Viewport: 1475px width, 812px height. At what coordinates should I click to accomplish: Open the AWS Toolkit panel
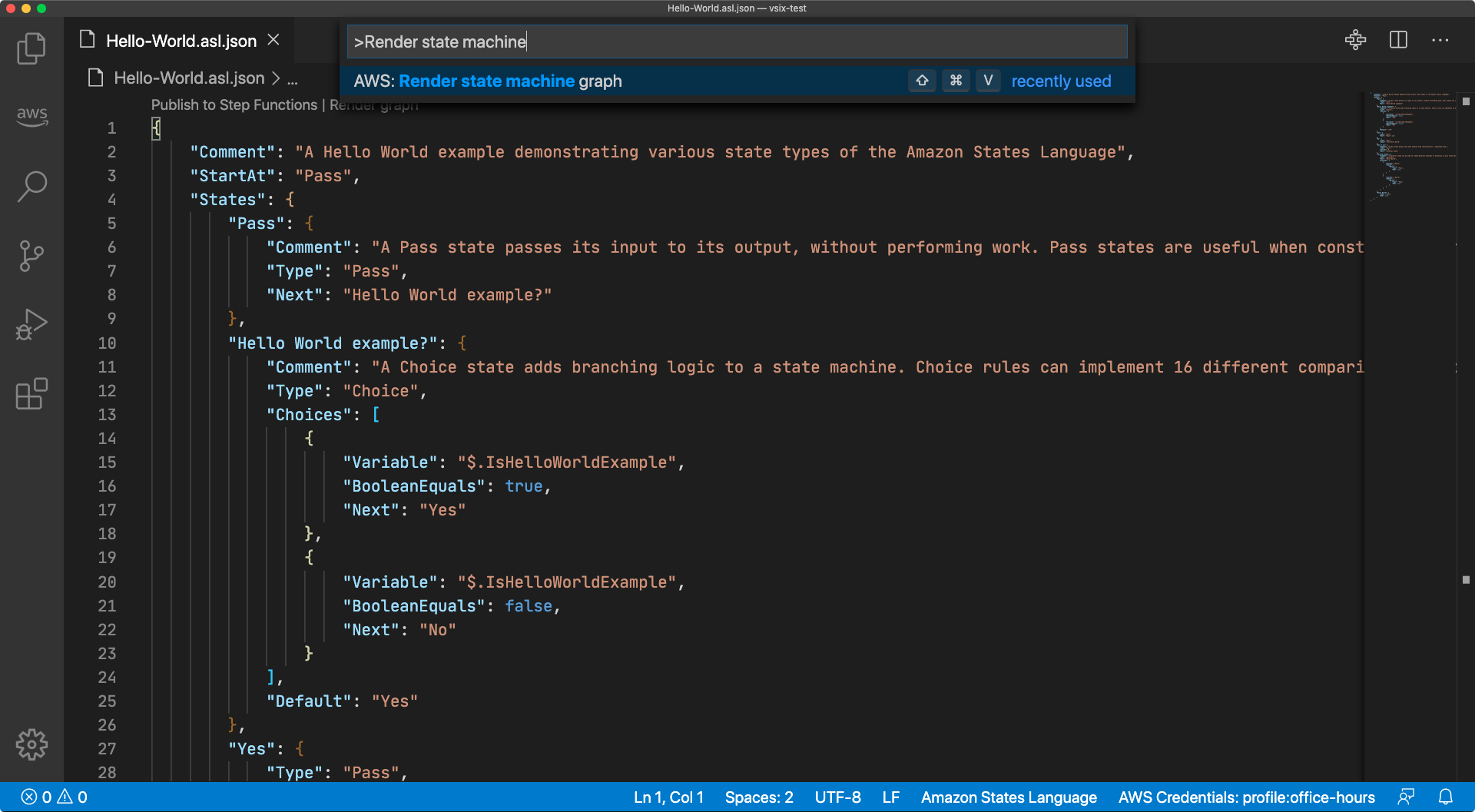point(31,116)
